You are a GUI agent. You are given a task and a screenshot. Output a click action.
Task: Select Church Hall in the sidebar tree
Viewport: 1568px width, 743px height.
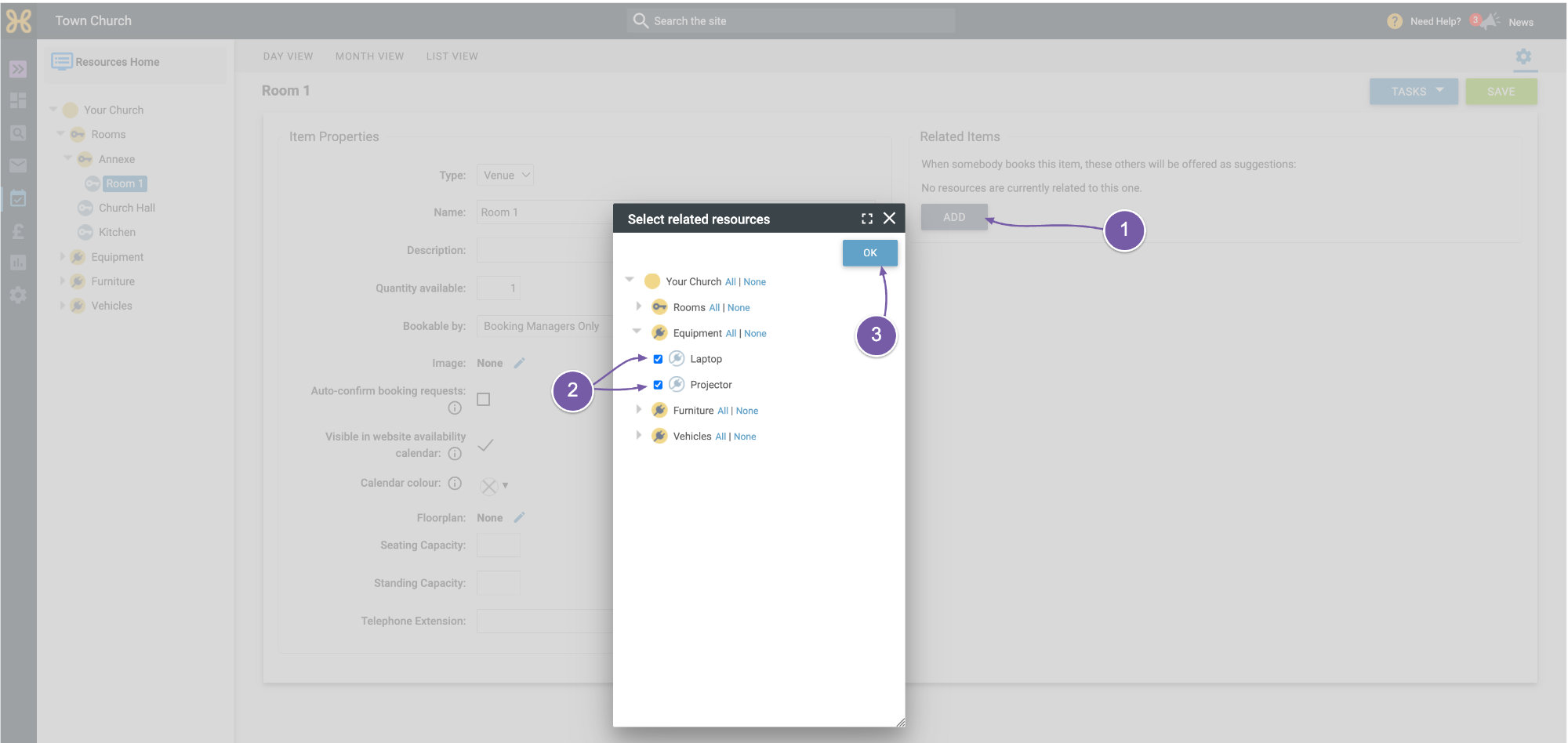coord(127,208)
